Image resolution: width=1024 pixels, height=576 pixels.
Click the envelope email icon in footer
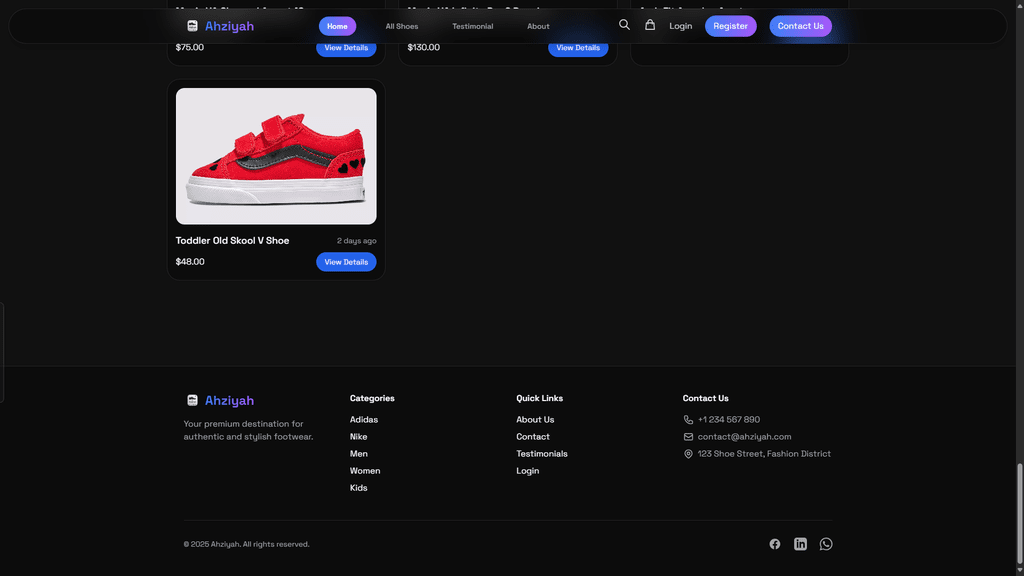688,437
